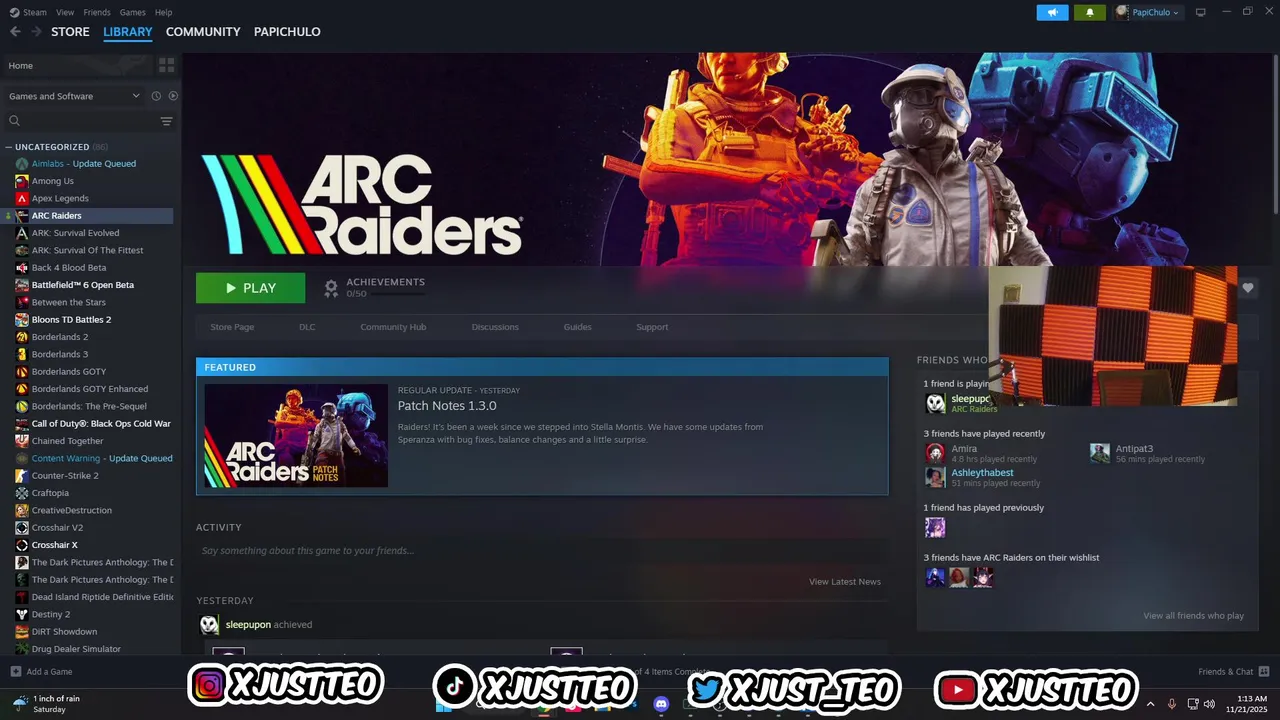Open the Support link
Screen dimensions: 1280x720
652,327
